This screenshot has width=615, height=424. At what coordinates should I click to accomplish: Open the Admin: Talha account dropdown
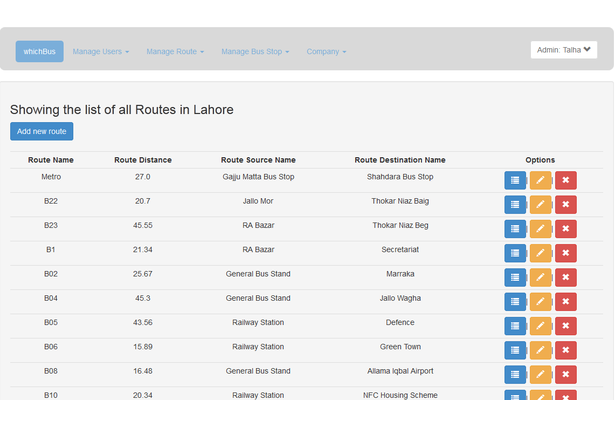coord(564,50)
